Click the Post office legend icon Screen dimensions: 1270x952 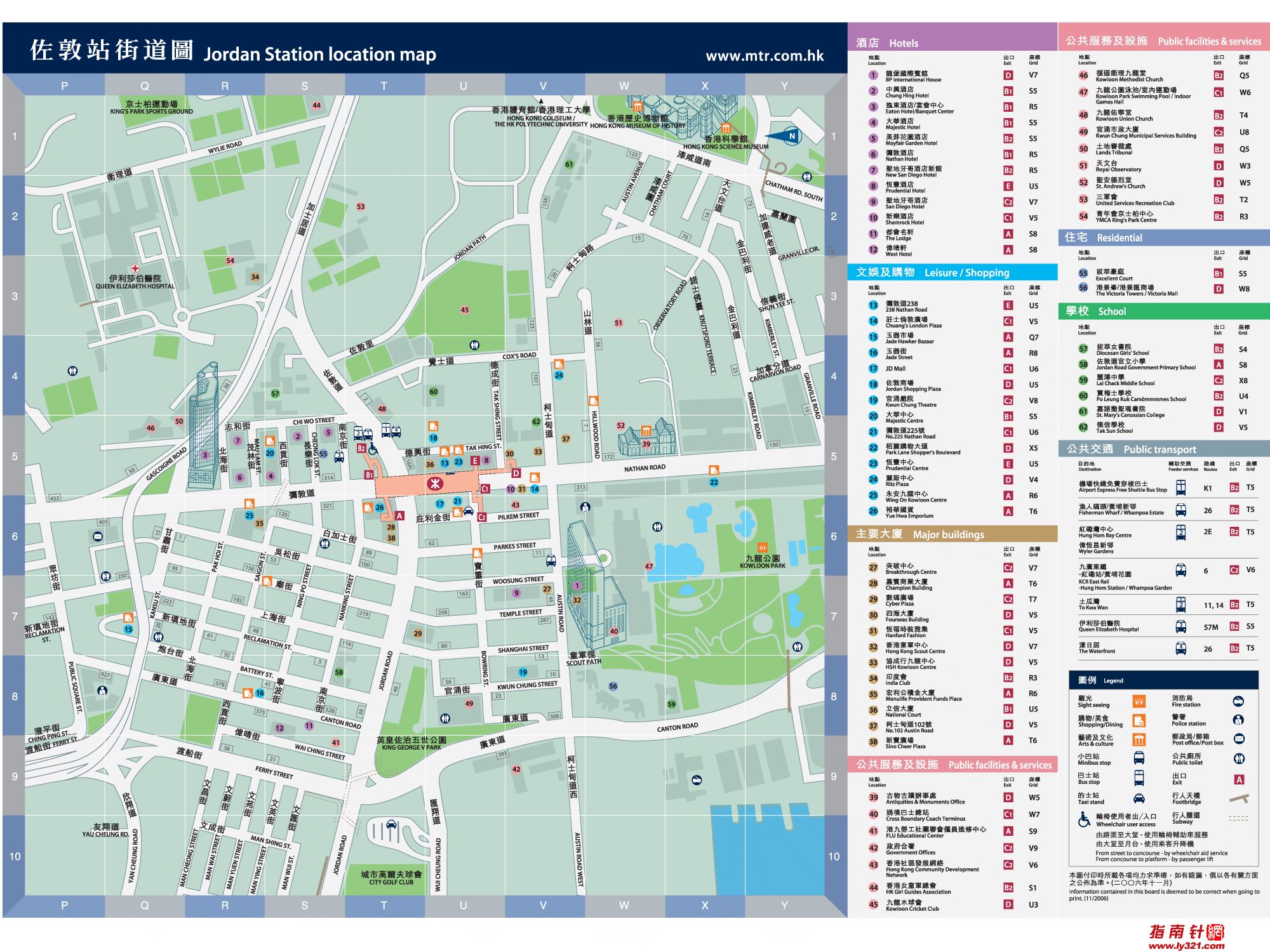pyautogui.click(x=1239, y=739)
